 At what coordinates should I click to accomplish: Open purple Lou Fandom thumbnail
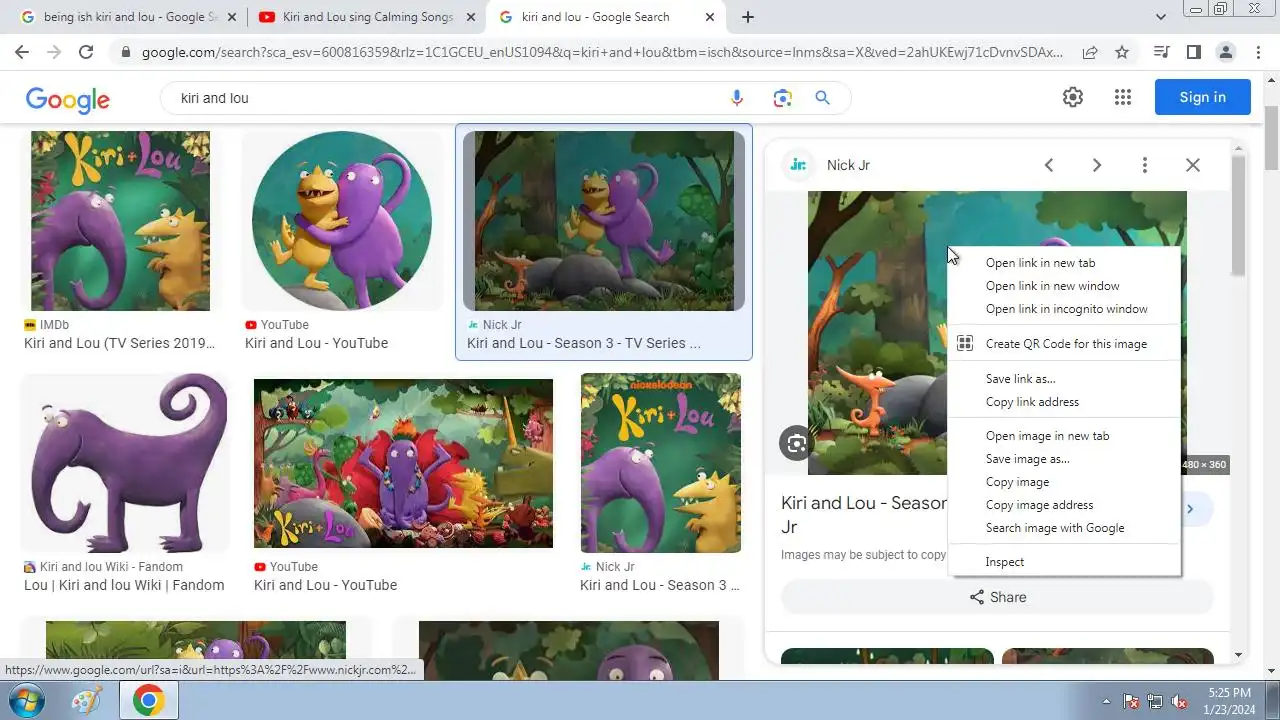(126, 464)
